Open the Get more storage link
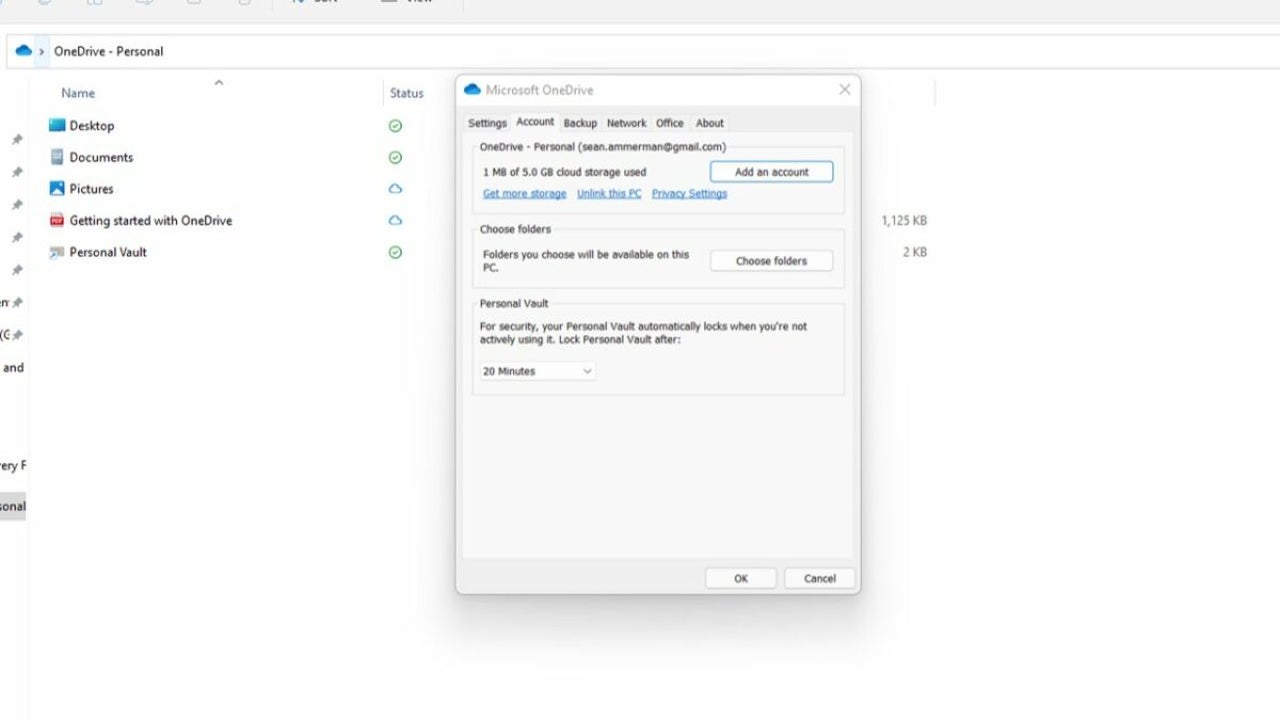 pos(524,194)
